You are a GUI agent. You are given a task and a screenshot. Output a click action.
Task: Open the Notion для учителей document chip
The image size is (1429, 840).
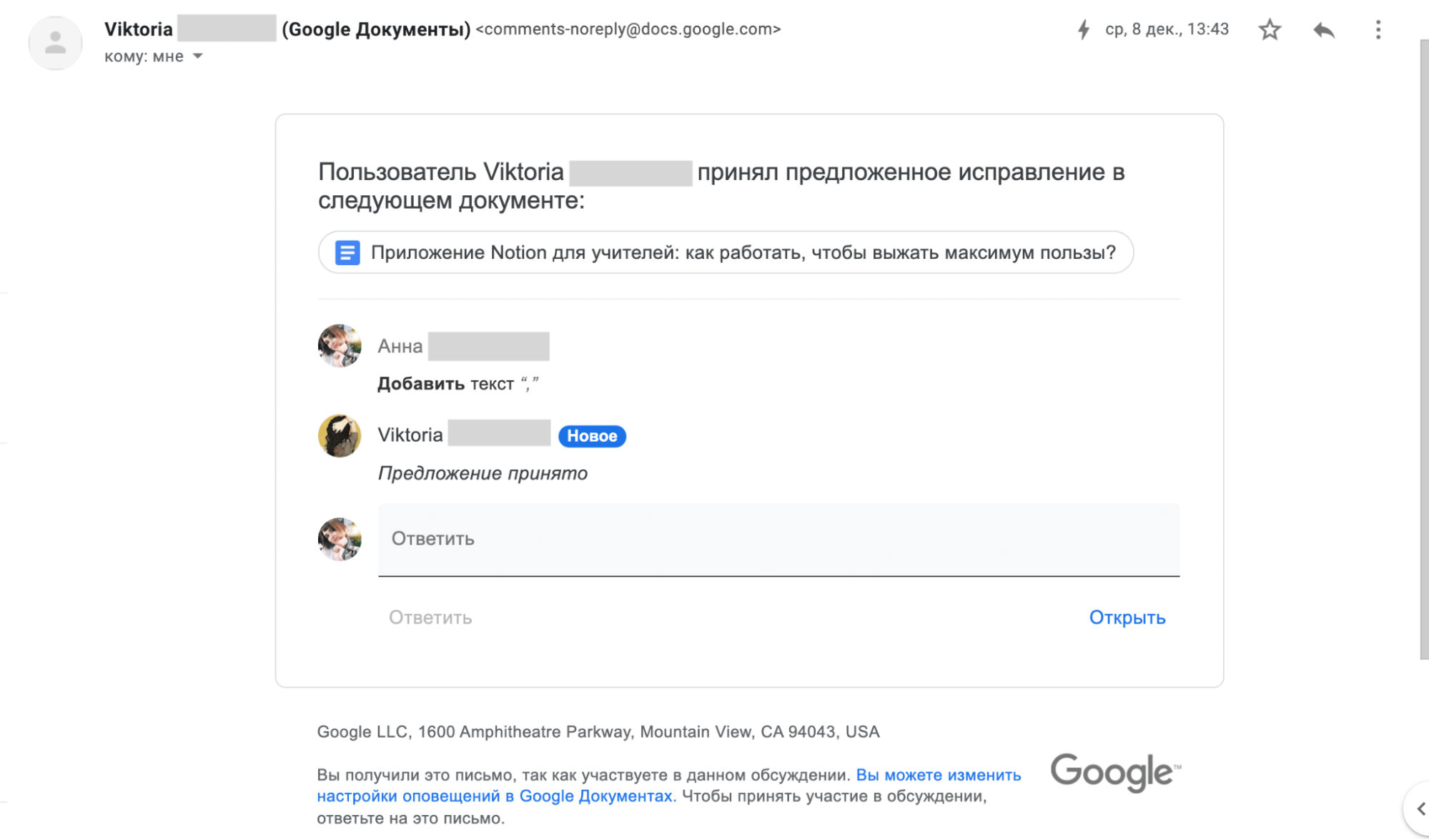tap(742, 252)
